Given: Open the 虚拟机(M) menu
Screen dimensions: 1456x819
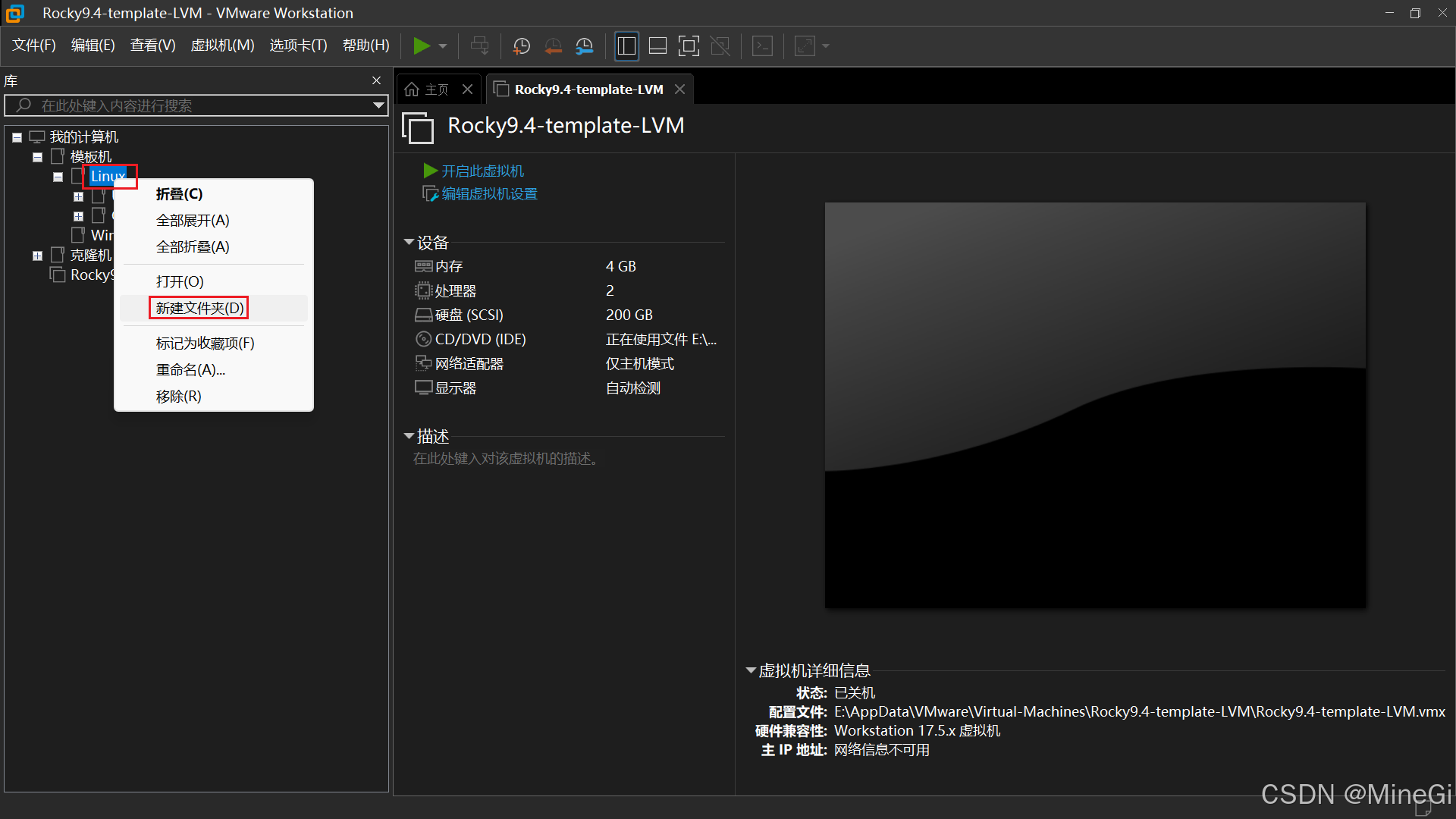Looking at the screenshot, I should pos(222,45).
